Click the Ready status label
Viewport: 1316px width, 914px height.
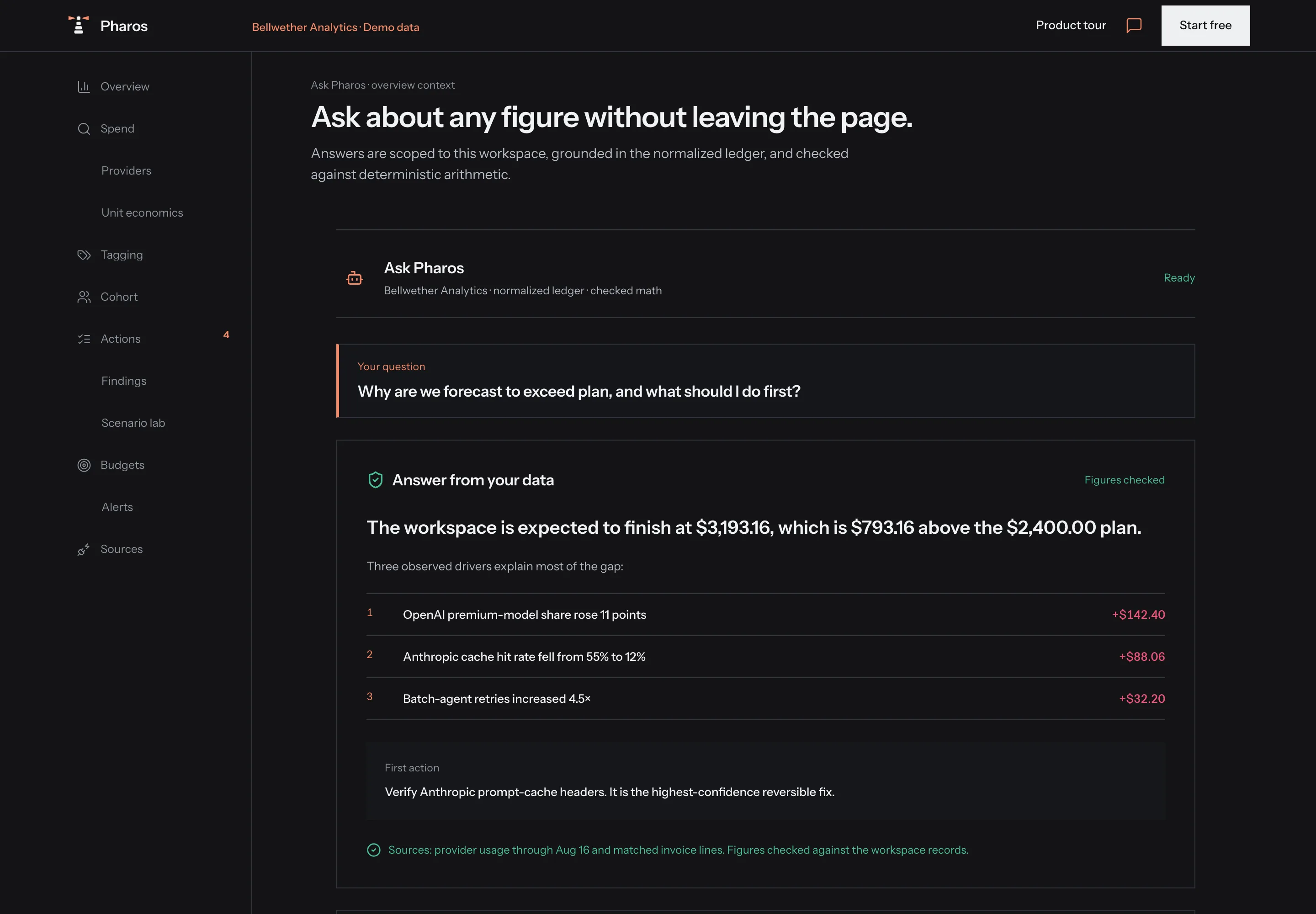(1178, 278)
